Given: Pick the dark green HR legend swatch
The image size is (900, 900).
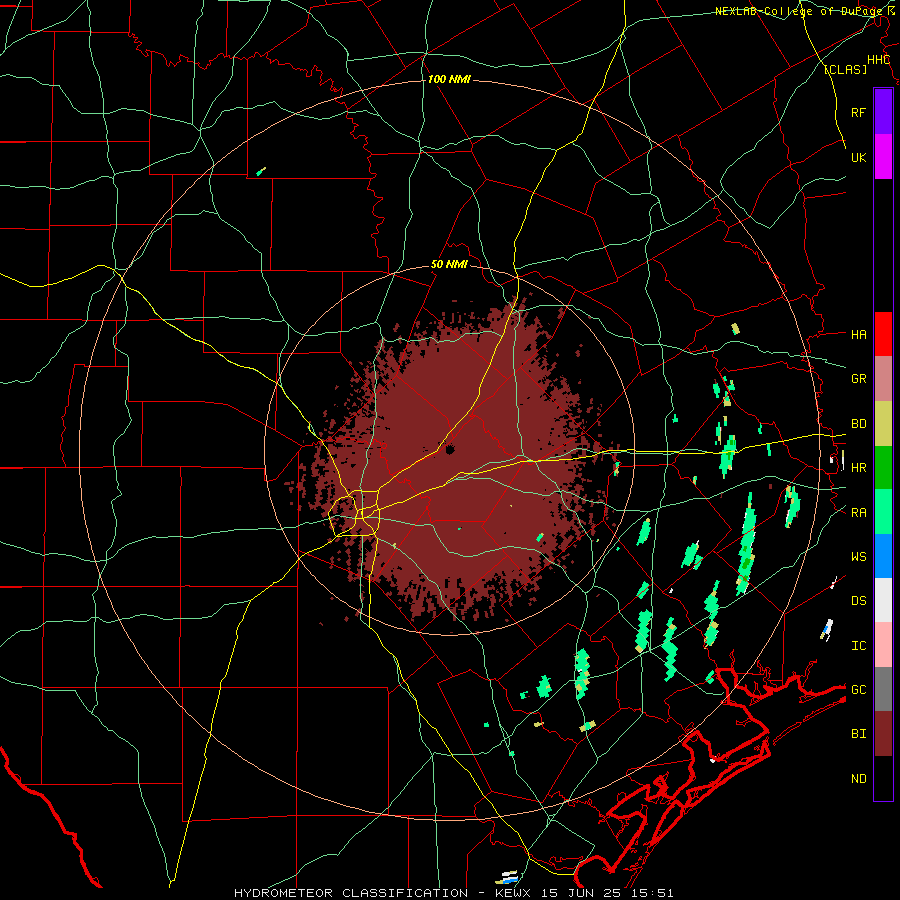Looking at the screenshot, I should coord(883,468).
